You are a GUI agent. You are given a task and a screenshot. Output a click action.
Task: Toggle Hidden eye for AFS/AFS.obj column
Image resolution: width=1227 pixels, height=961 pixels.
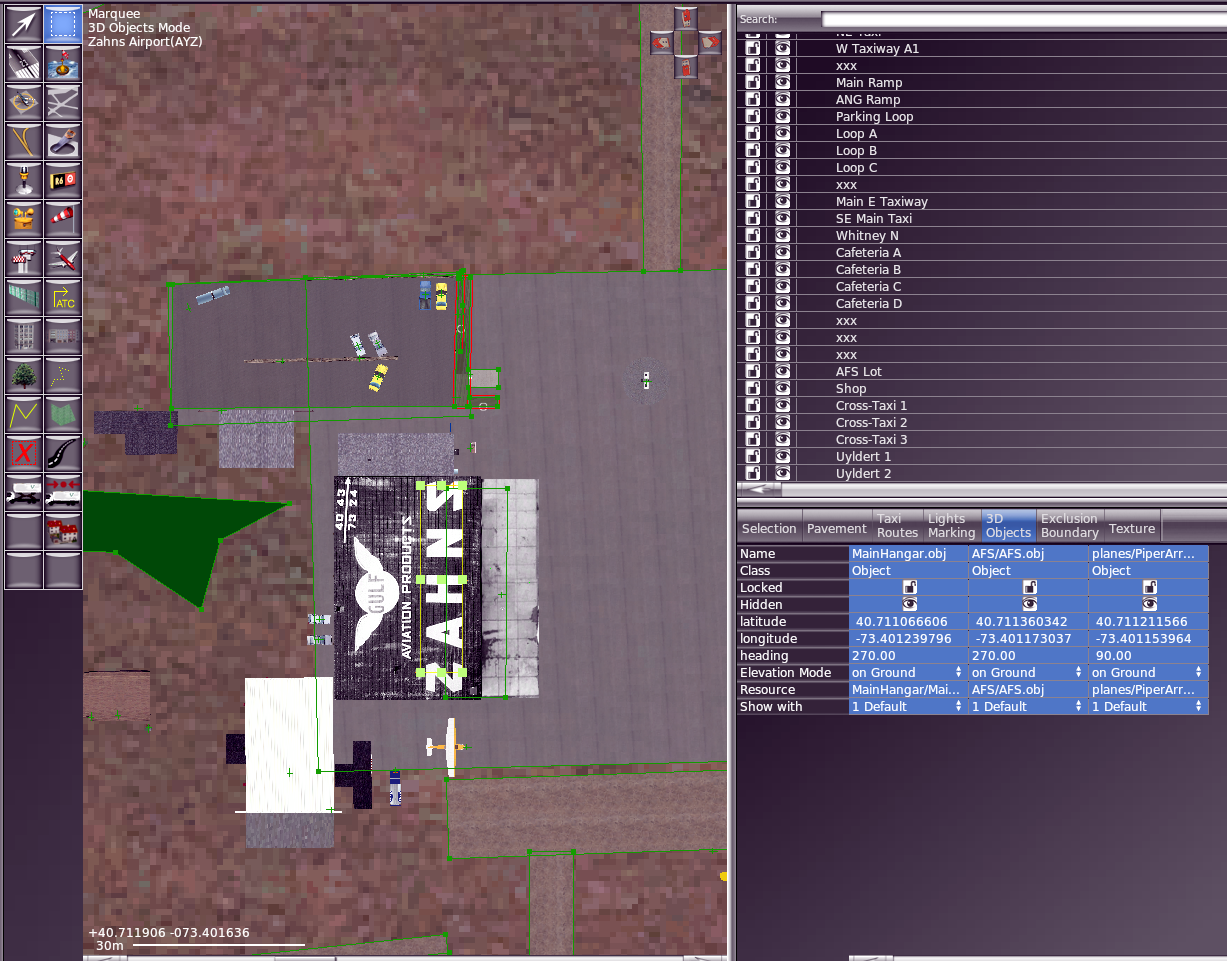tap(1030, 605)
